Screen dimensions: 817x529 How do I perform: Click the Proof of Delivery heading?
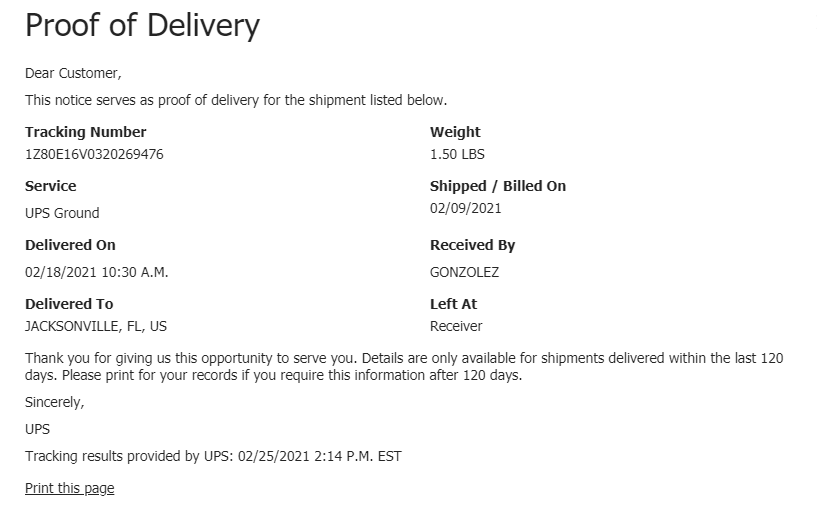coord(142,25)
